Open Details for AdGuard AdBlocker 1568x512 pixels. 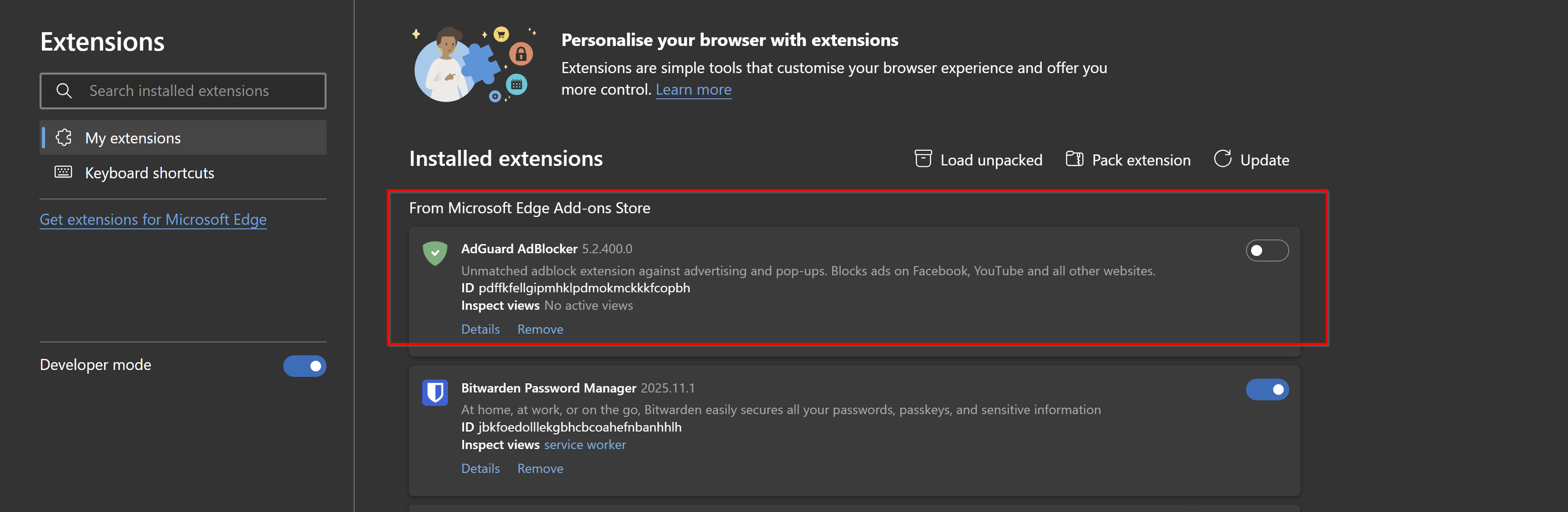click(x=480, y=329)
